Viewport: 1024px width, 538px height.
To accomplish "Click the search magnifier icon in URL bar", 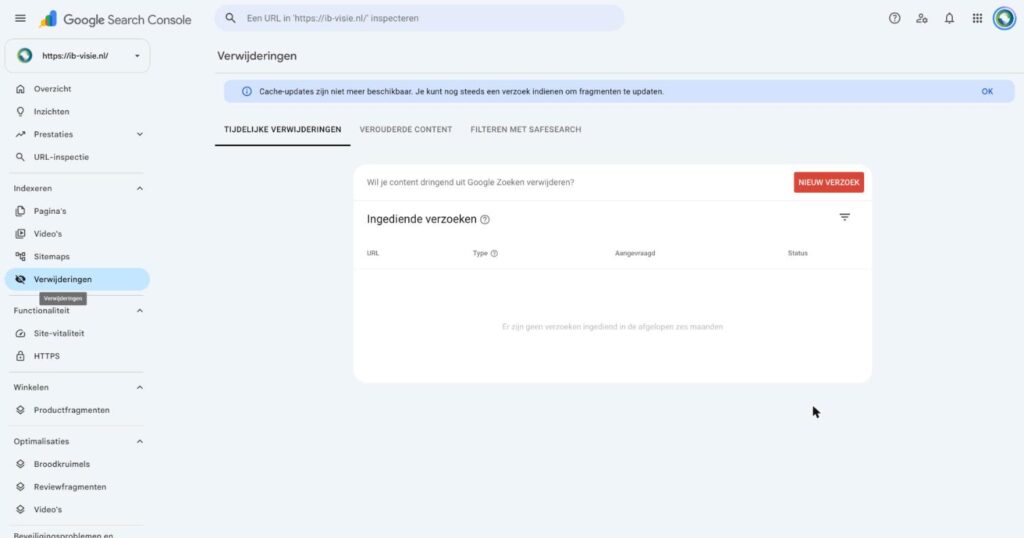I will point(231,18).
